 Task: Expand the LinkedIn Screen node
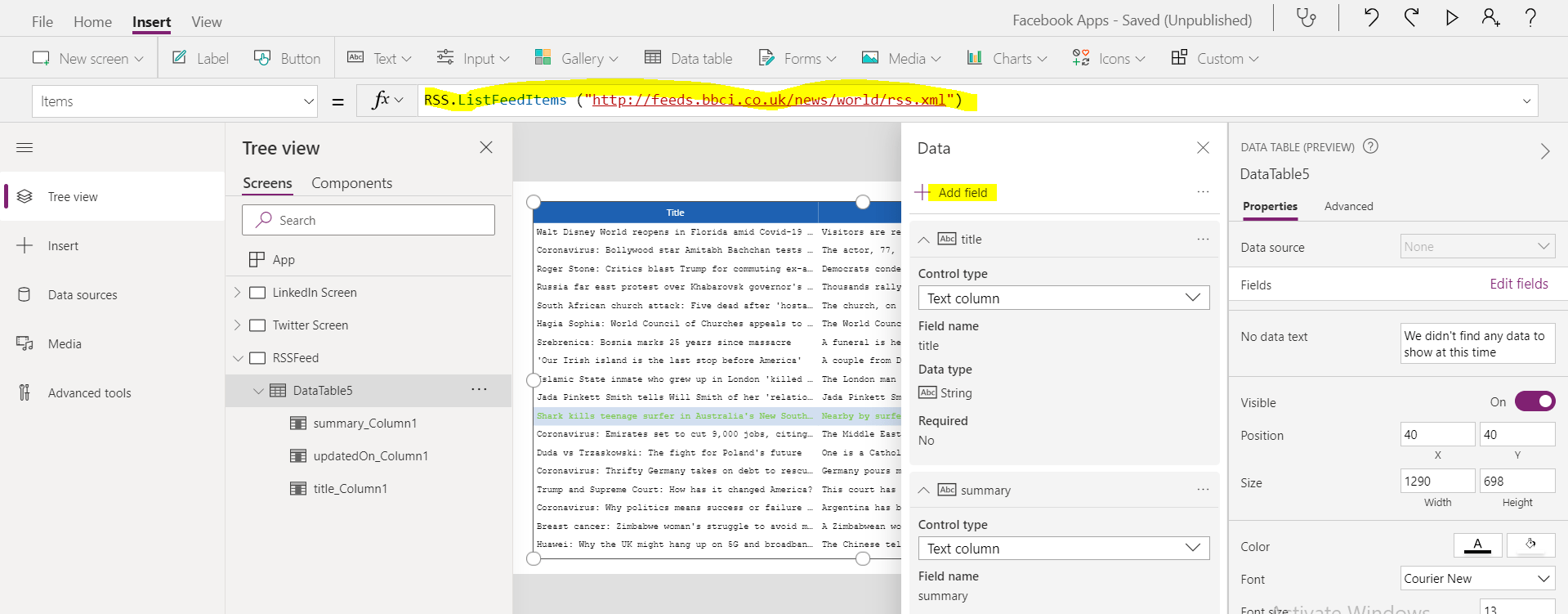coord(238,293)
